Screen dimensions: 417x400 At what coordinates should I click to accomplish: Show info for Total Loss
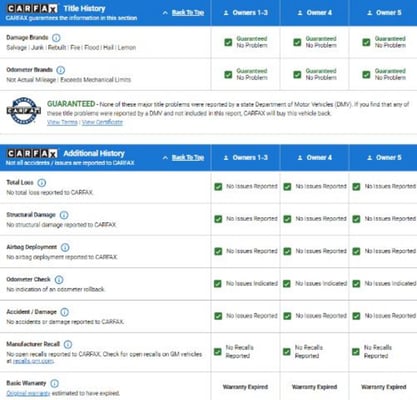[42, 183]
